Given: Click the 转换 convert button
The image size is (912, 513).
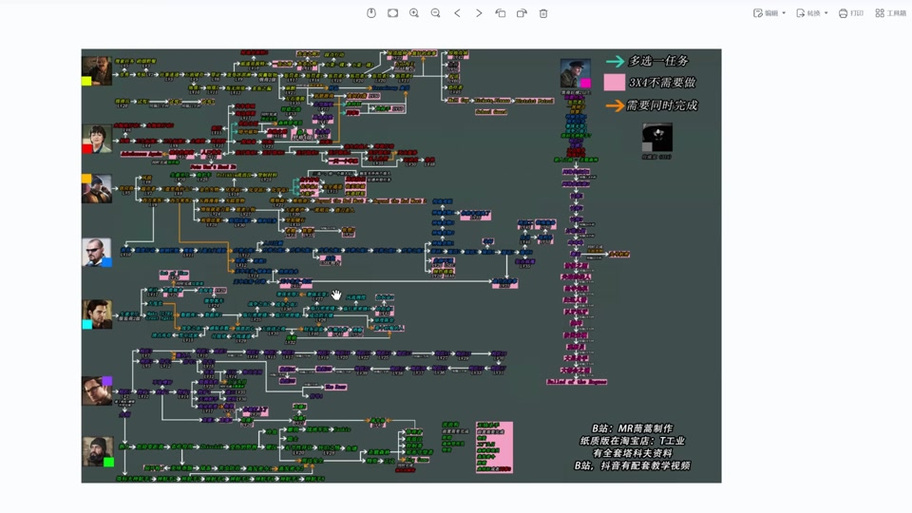Looking at the screenshot, I should [x=808, y=13].
